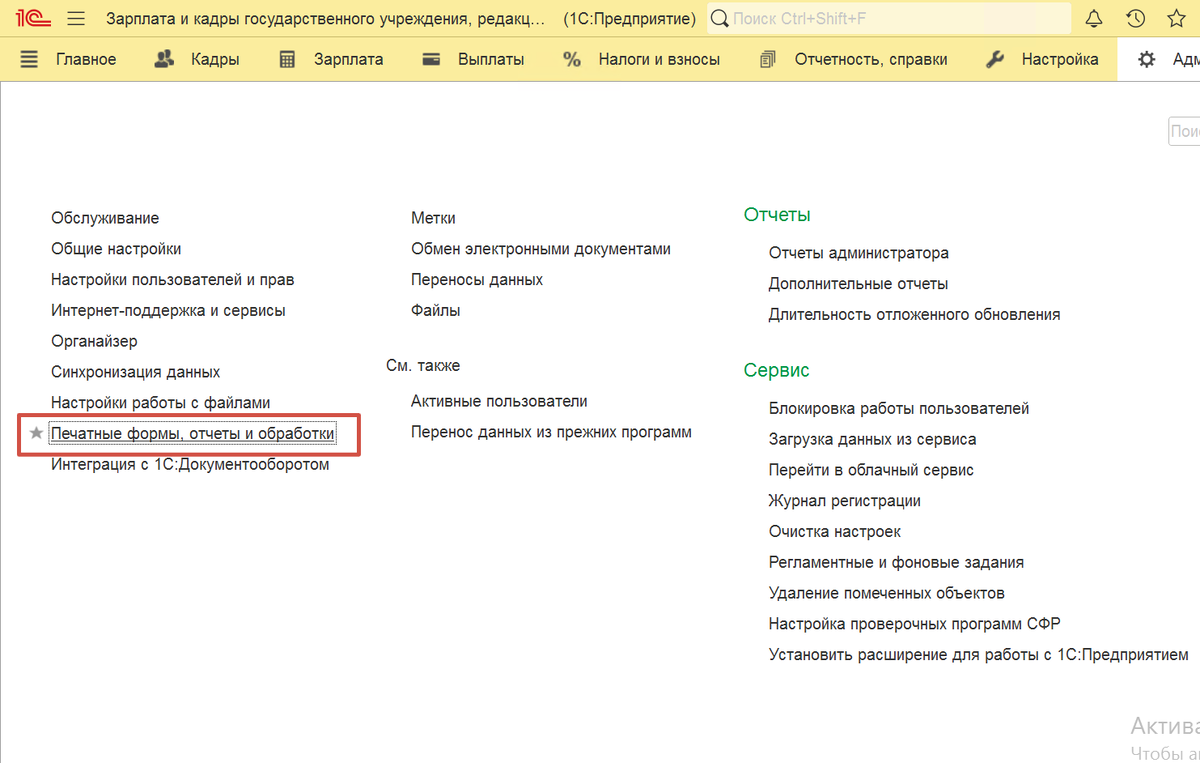1200x763 pixels.
Task: Click the search magnifier icon
Action: pyautogui.click(x=719, y=18)
